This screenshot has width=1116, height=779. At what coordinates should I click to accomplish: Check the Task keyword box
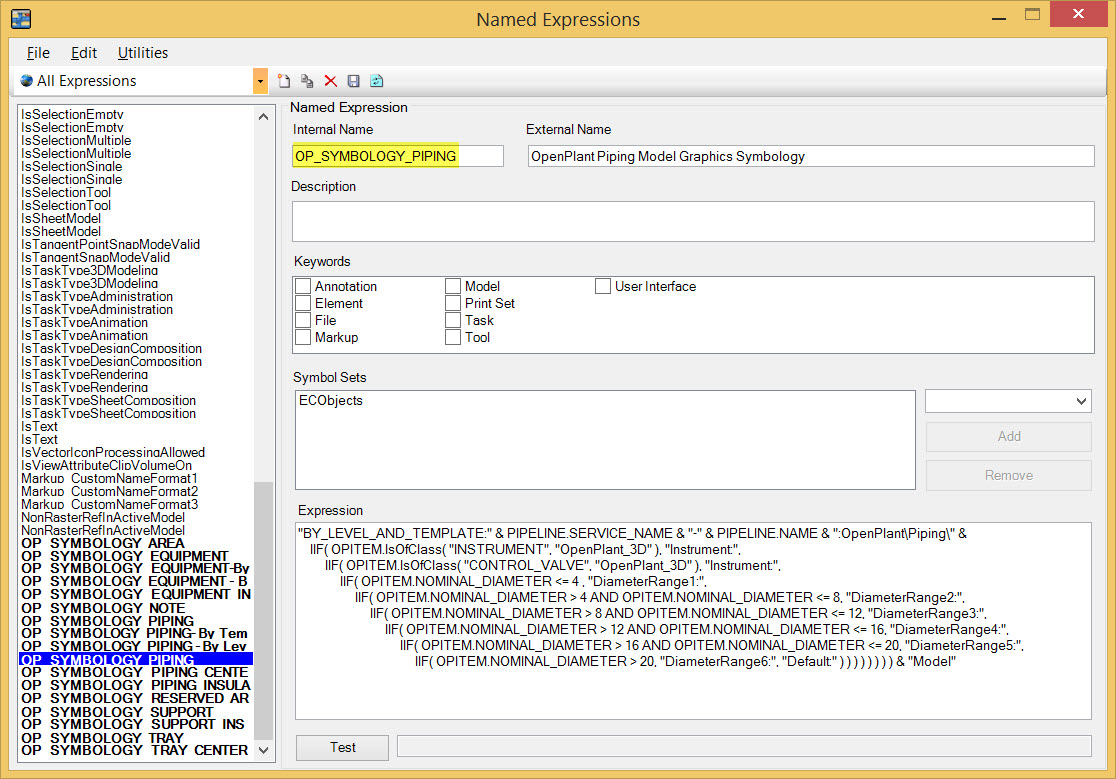(453, 320)
